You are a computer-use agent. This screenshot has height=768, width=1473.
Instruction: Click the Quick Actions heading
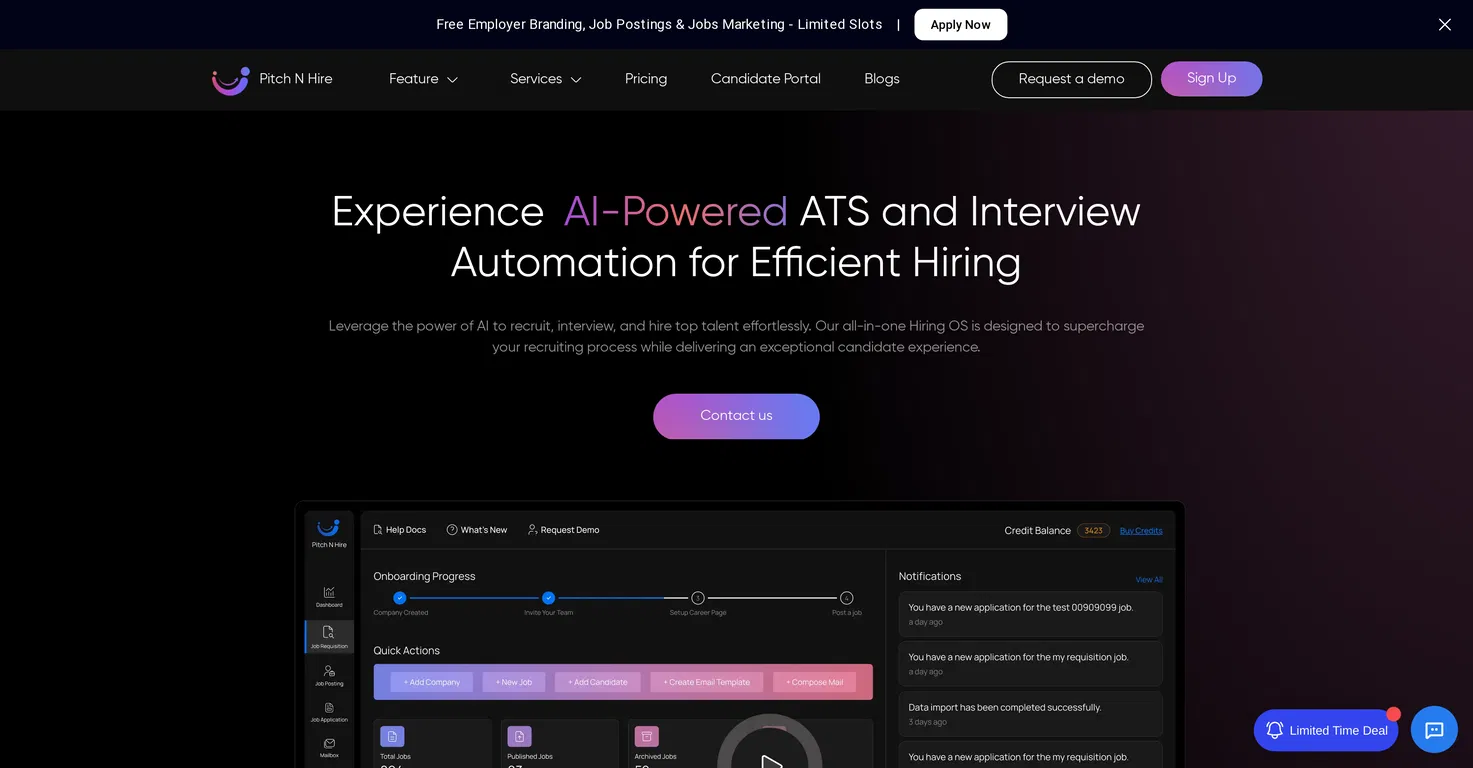click(x=406, y=651)
